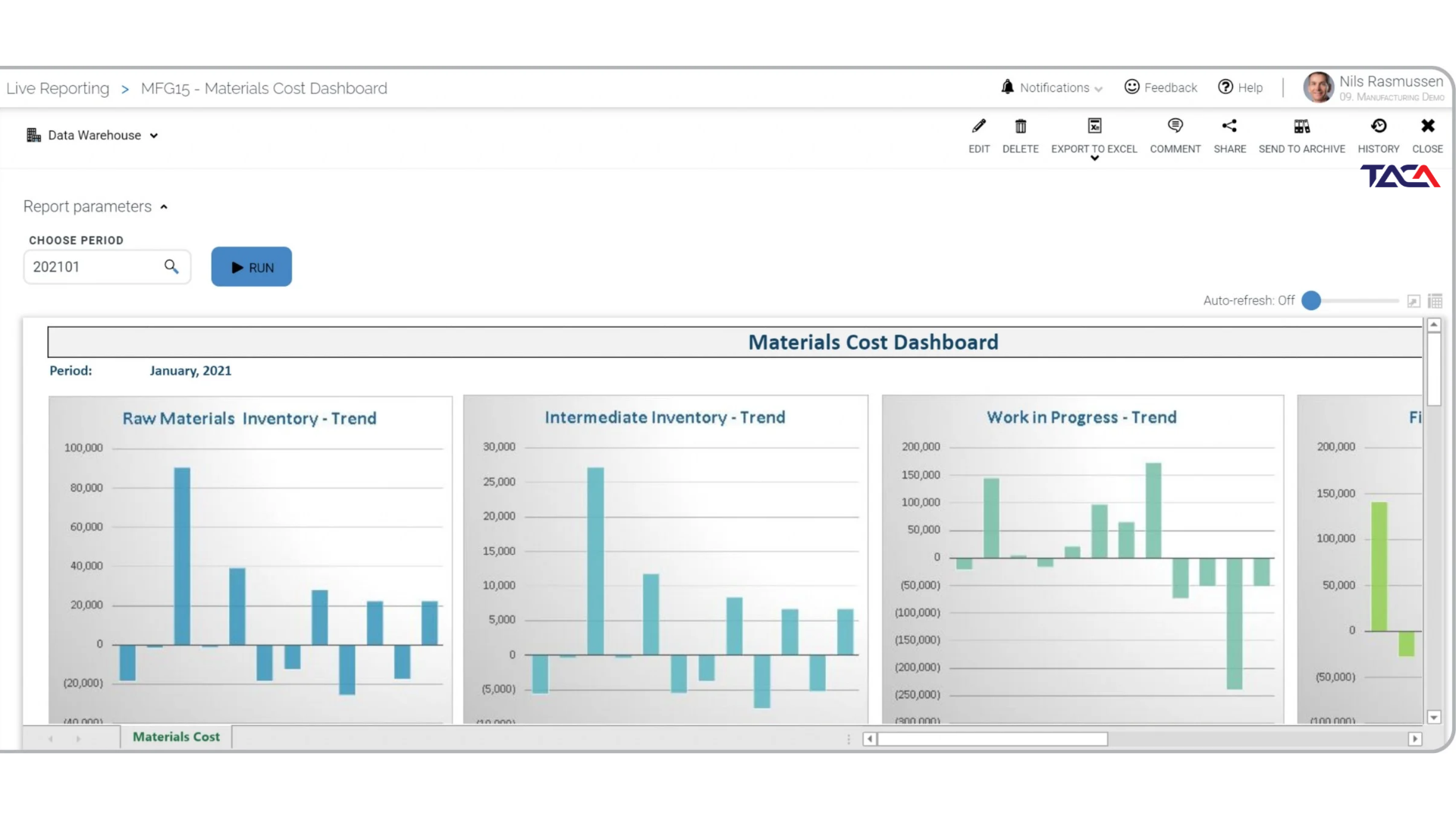Click the Feedback smiley icon
This screenshot has width=1456, height=819.
[1131, 87]
